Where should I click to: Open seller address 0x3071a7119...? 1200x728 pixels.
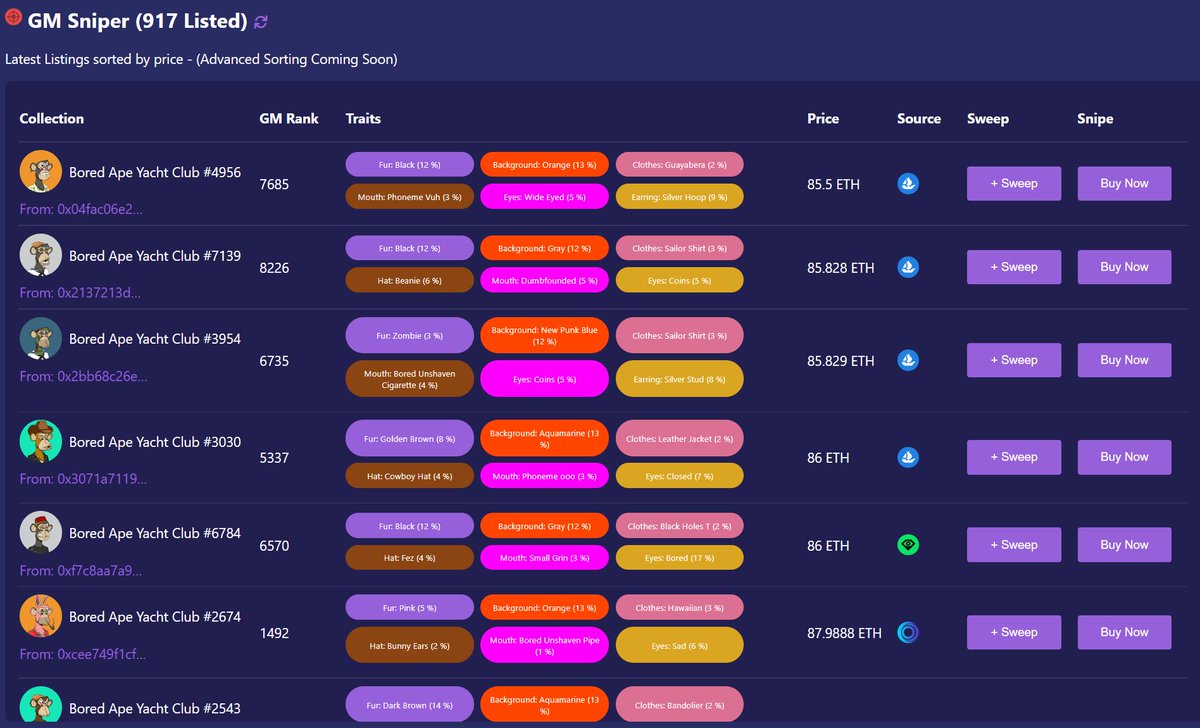pos(83,479)
